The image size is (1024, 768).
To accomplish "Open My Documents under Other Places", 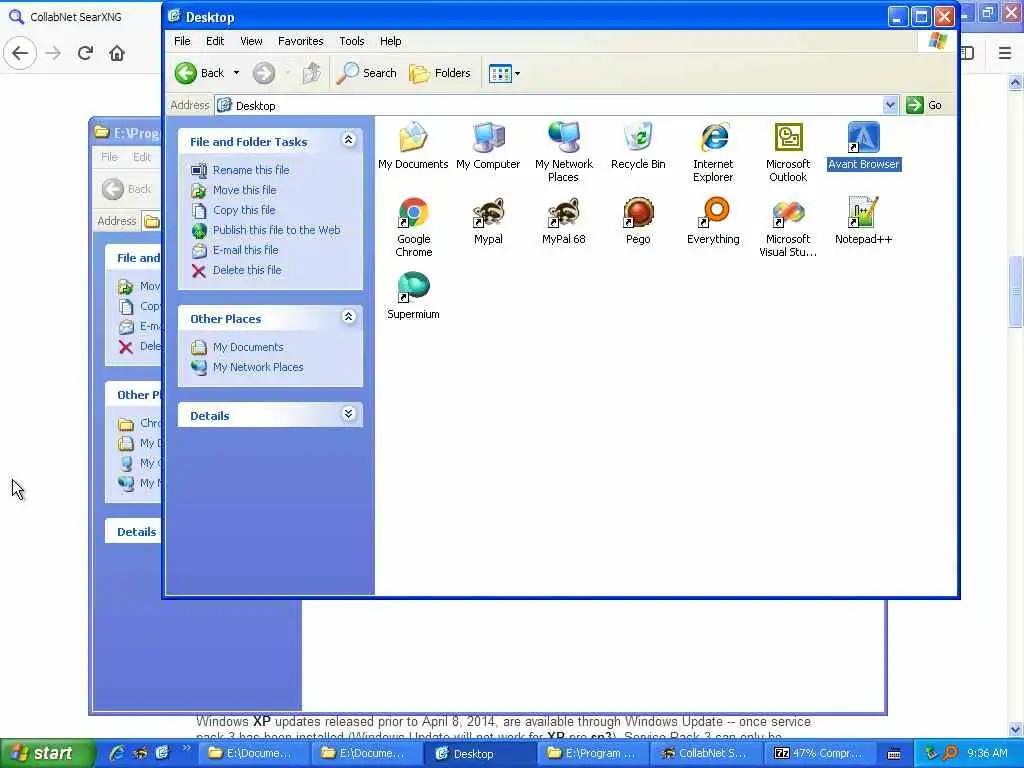I will (x=248, y=347).
